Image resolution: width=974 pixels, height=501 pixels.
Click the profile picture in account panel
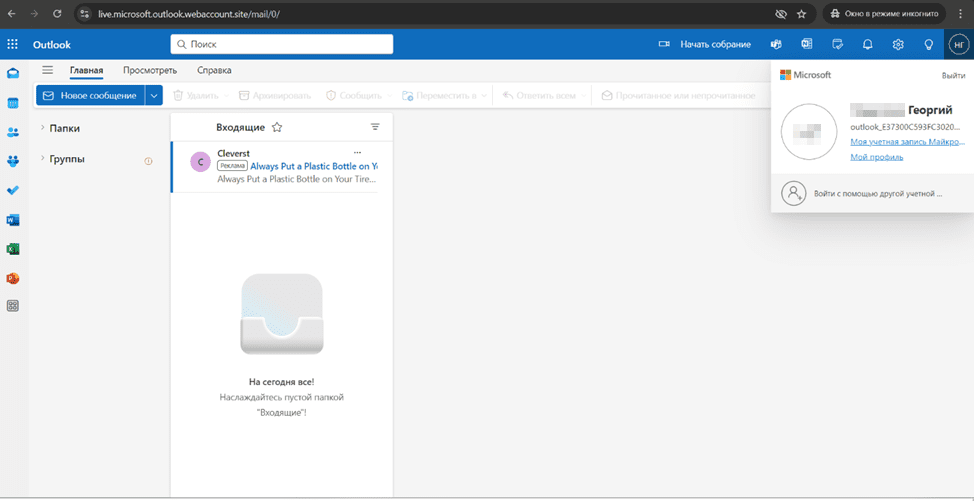point(809,132)
